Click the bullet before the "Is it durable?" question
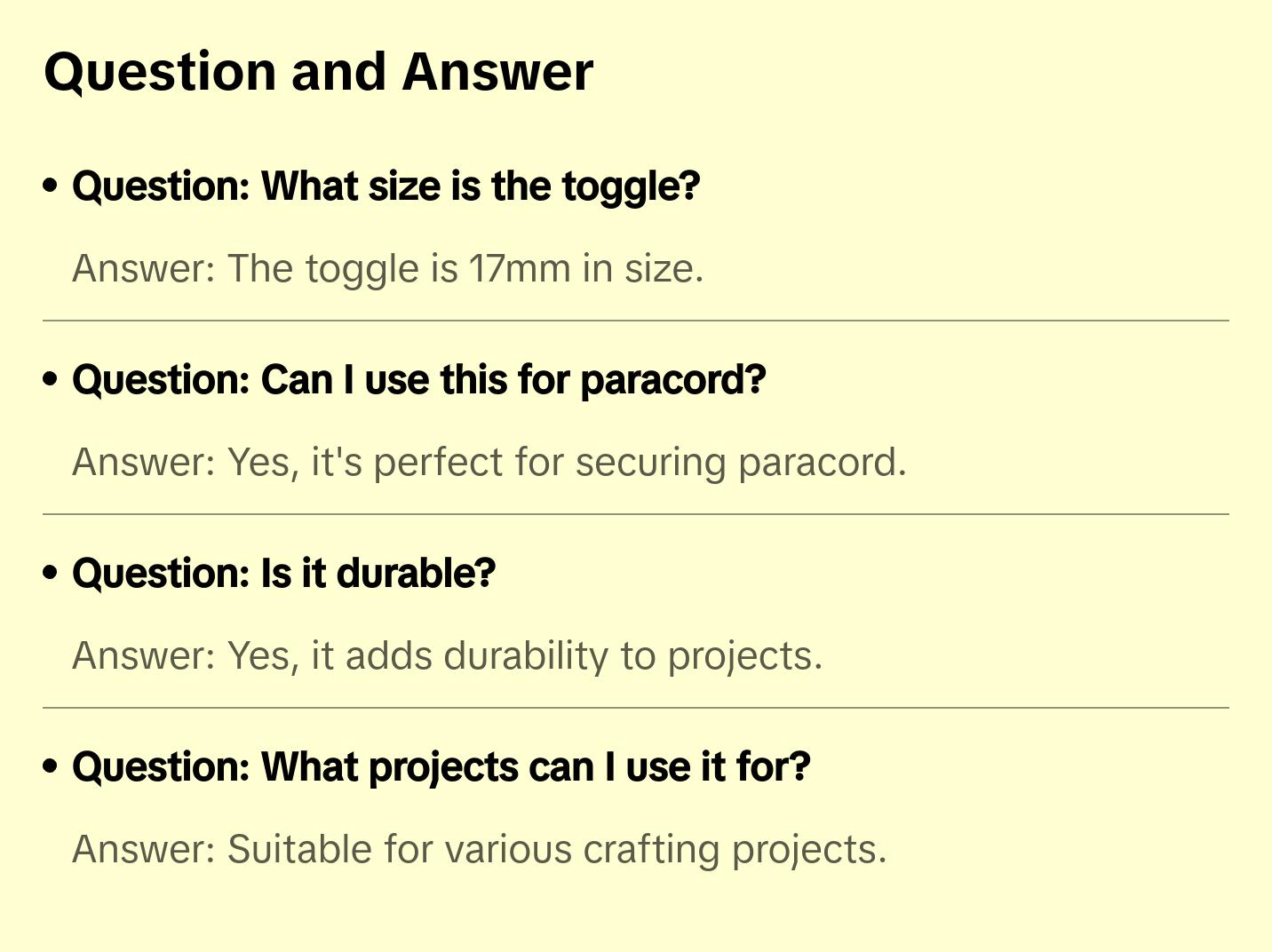The height and width of the screenshot is (952, 1272). (x=51, y=573)
